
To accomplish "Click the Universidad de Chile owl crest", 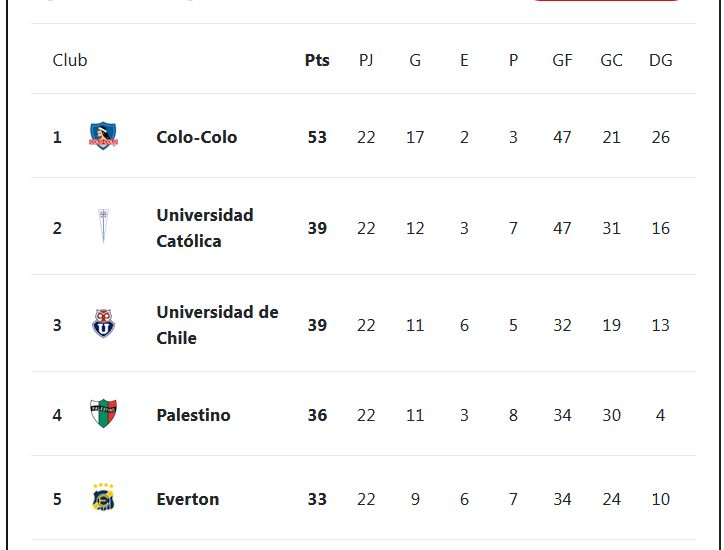I will pos(103,323).
